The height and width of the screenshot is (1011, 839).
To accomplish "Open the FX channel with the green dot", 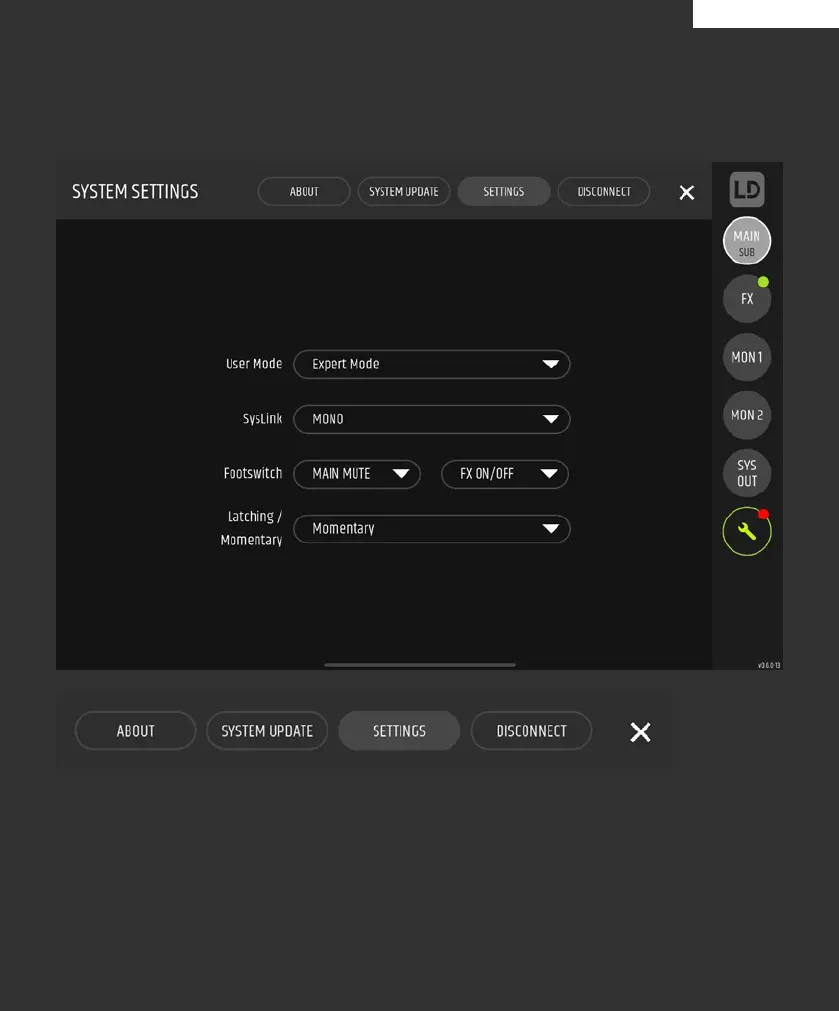I will coord(747,299).
